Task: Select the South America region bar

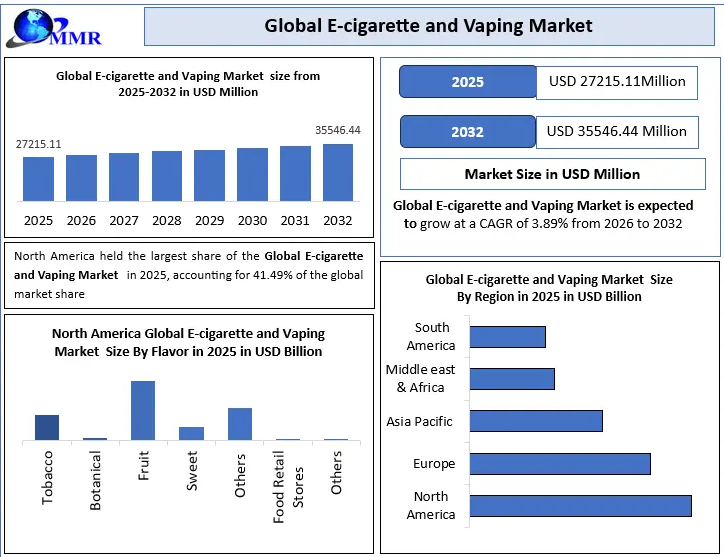Action: (507, 337)
